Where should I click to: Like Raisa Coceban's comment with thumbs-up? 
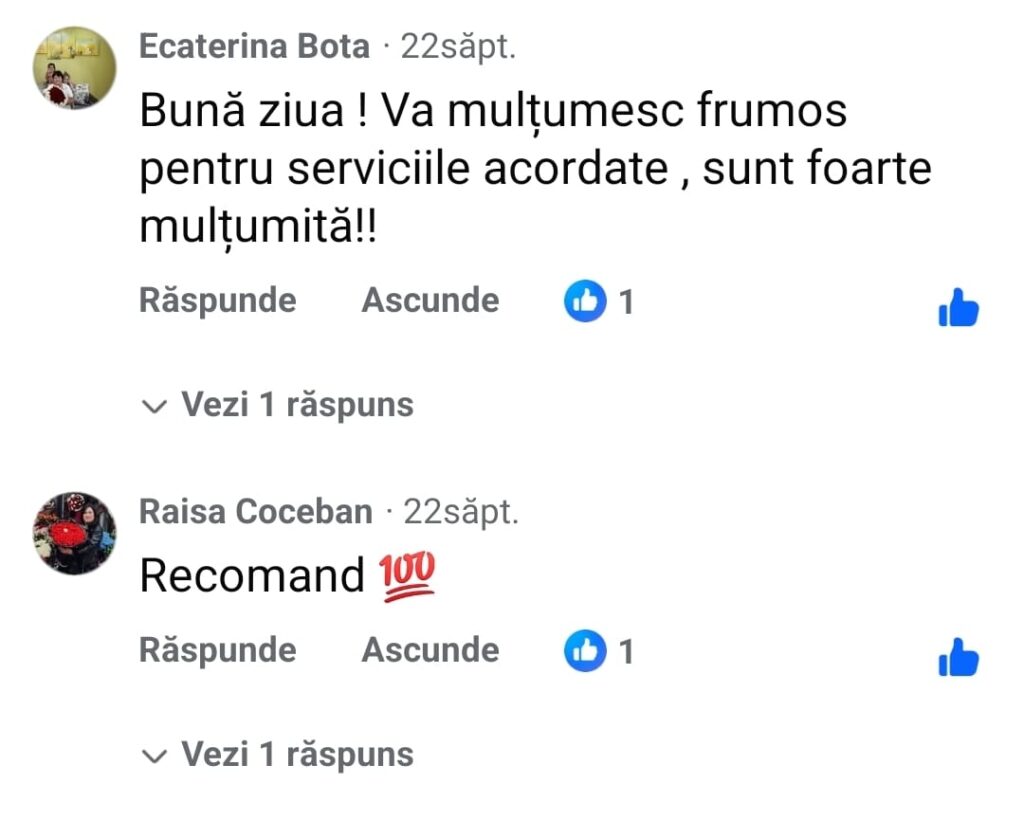pyautogui.click(x=958, y=658)
